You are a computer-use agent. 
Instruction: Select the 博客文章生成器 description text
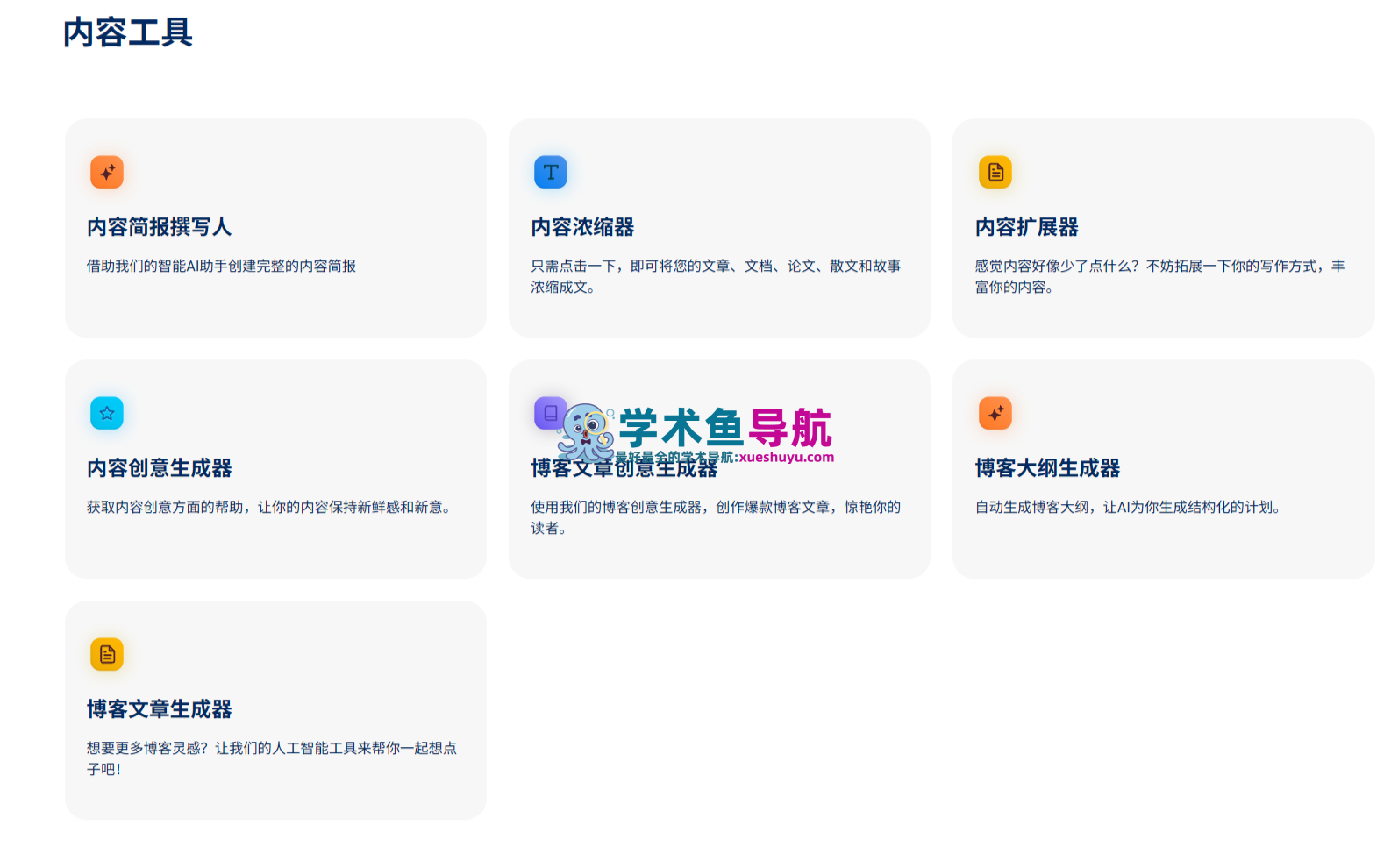[272, 758]
